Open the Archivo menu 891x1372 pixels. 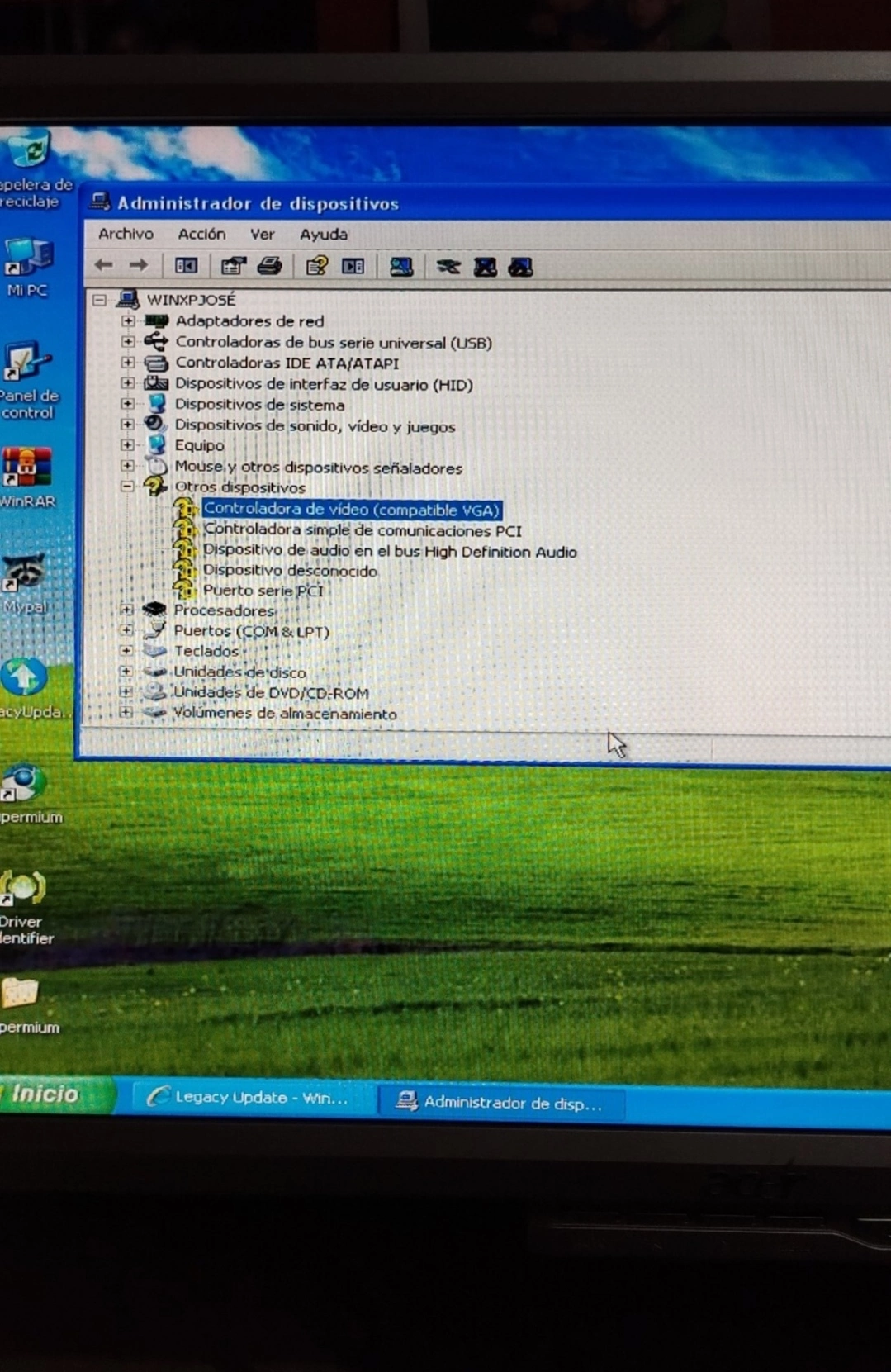[x=126, y=234]
